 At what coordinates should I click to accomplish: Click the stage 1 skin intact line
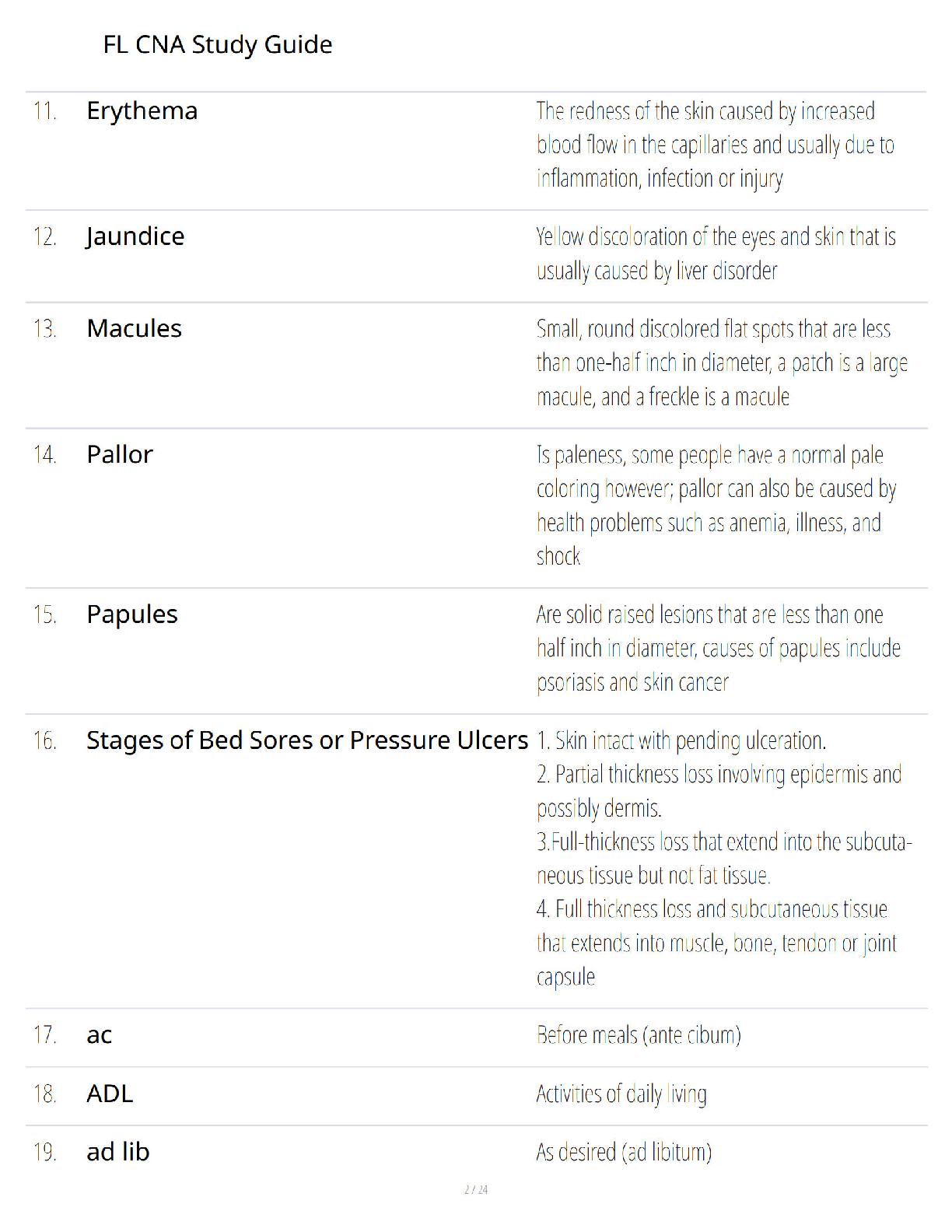pyautogui.click(x=681, y=740)
